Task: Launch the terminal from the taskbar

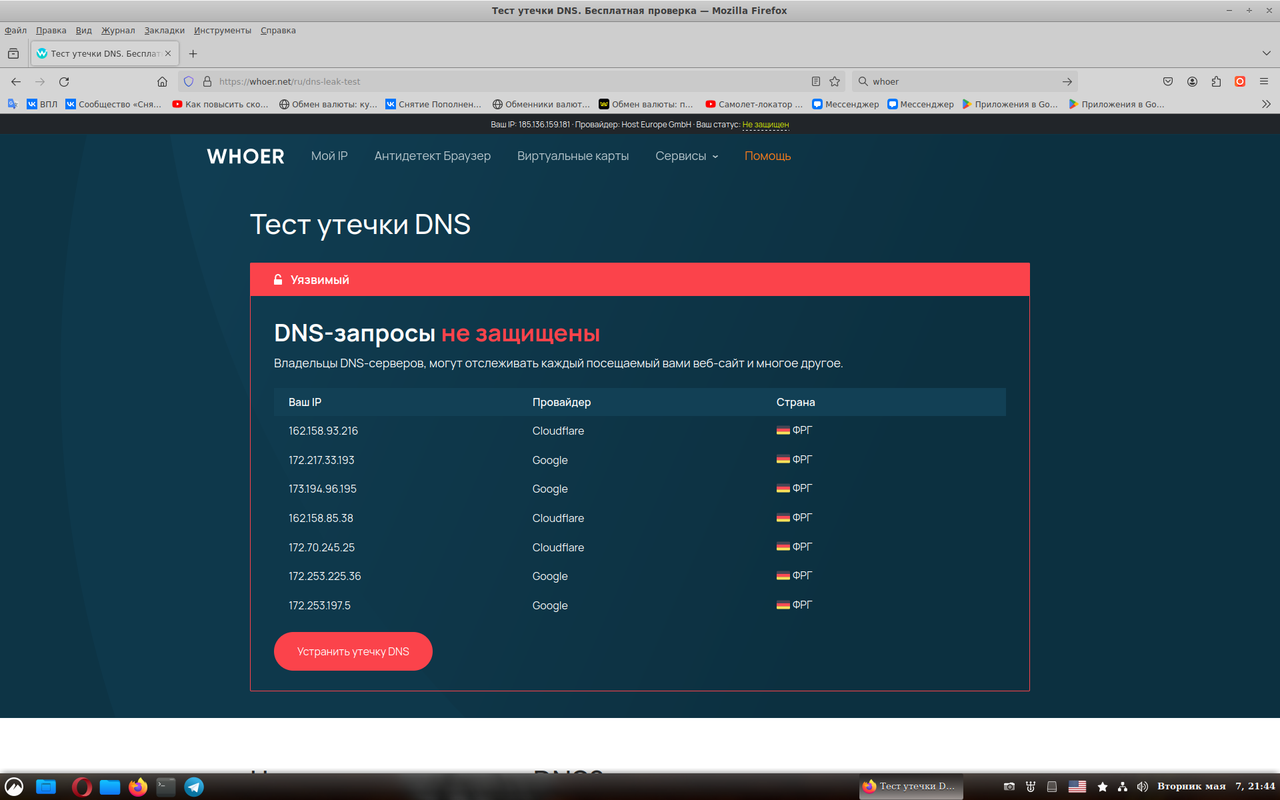Action: click(x=166, y=787)
